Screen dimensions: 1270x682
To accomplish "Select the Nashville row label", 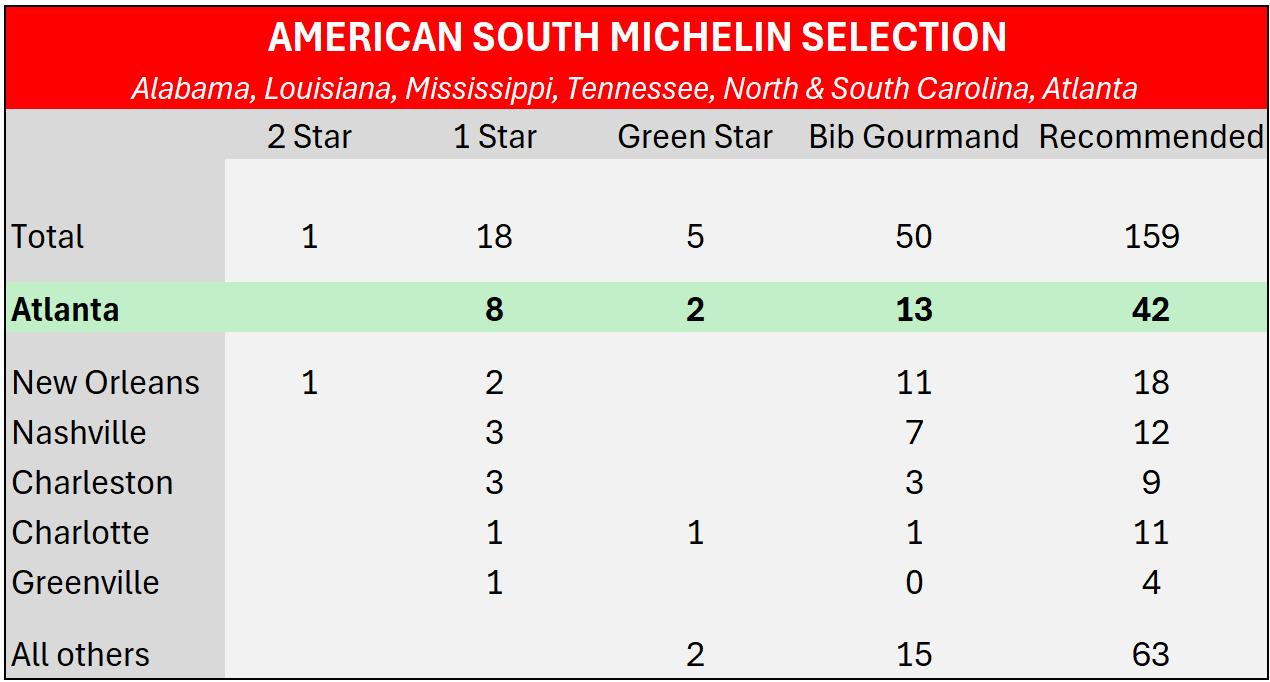I will click(79, 433).
